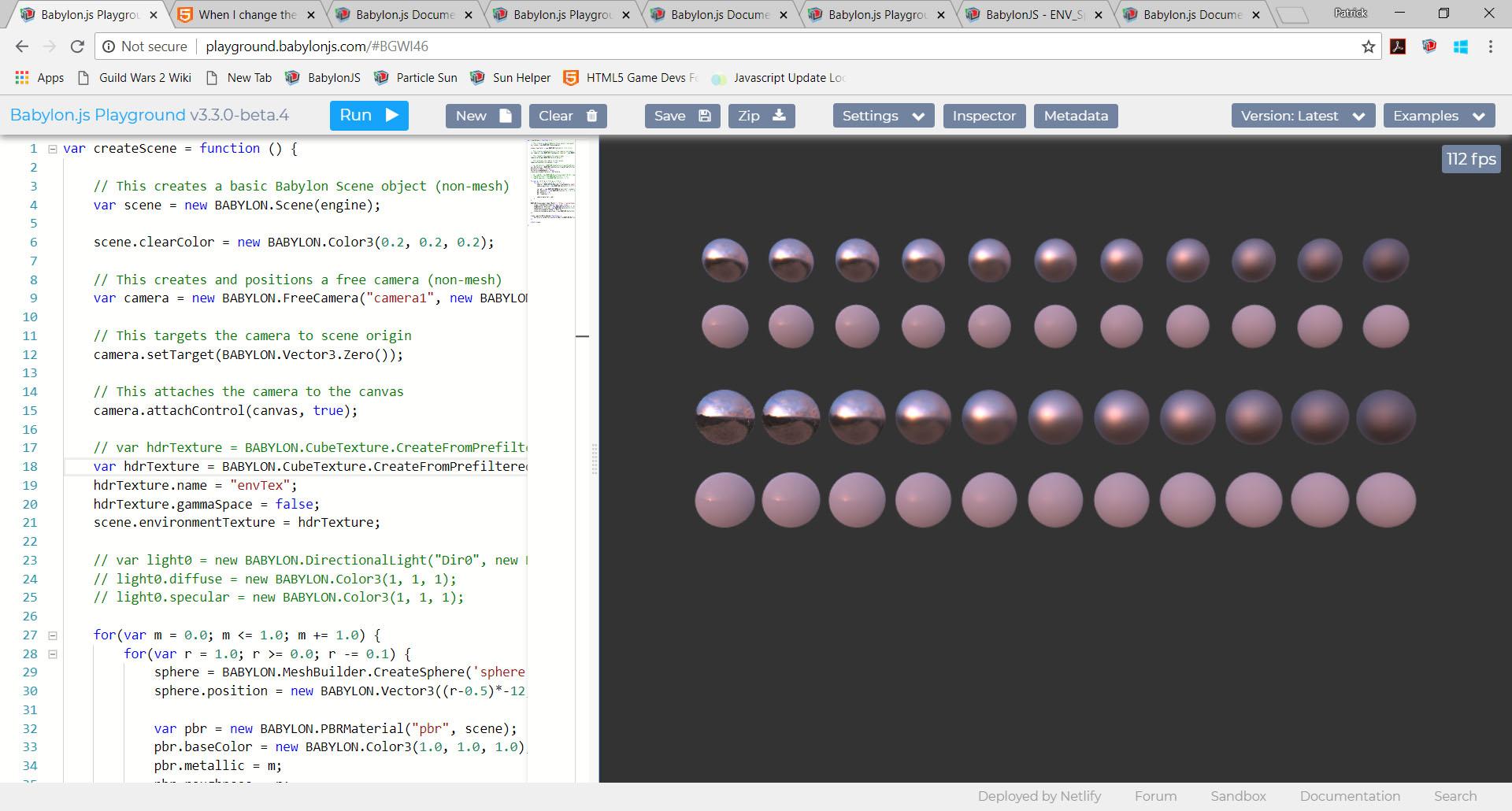Click the code minimap overview

[x=551, y=183]
